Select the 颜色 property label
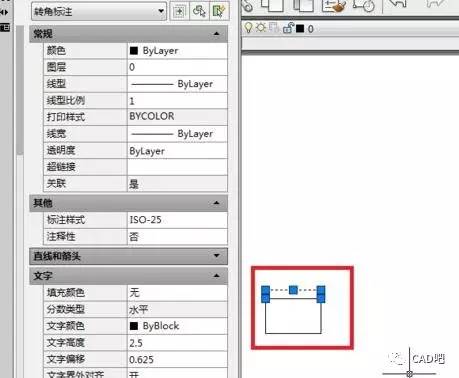Image resolution: width=459 pixels, height=378 pixels. (56, 50)
